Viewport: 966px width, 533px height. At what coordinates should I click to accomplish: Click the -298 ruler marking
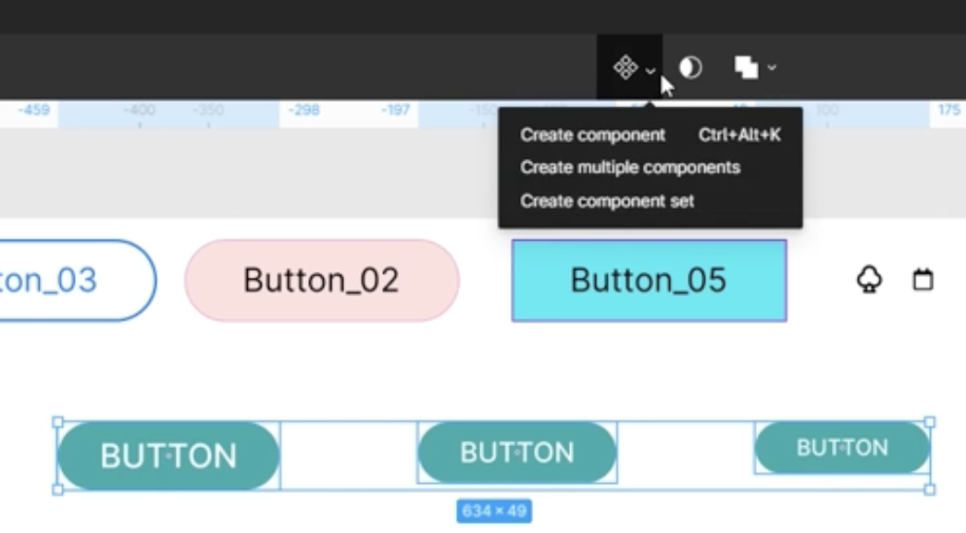[304, 110]
